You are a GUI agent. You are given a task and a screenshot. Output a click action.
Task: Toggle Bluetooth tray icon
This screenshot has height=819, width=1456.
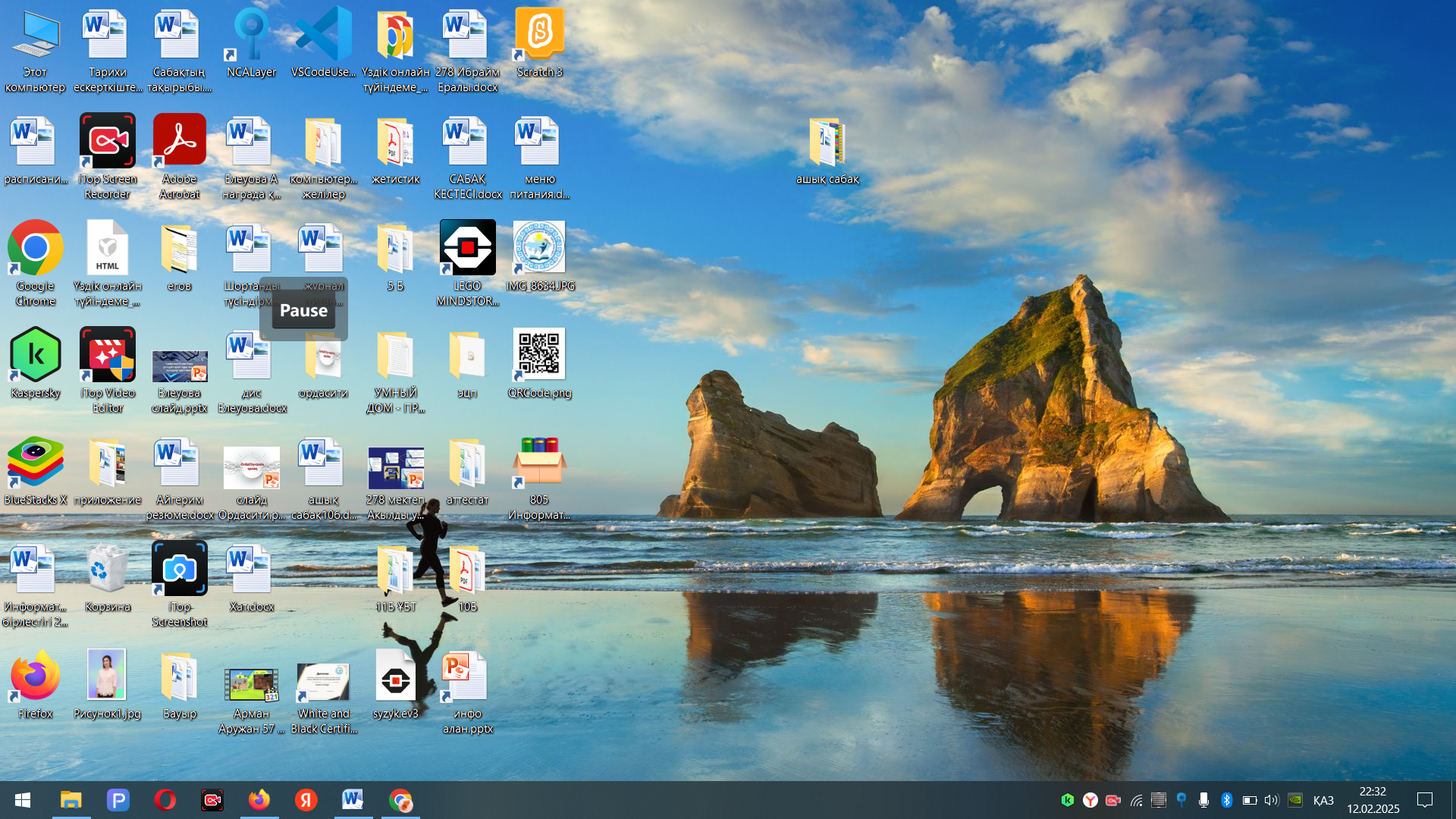click(1226, 800)
